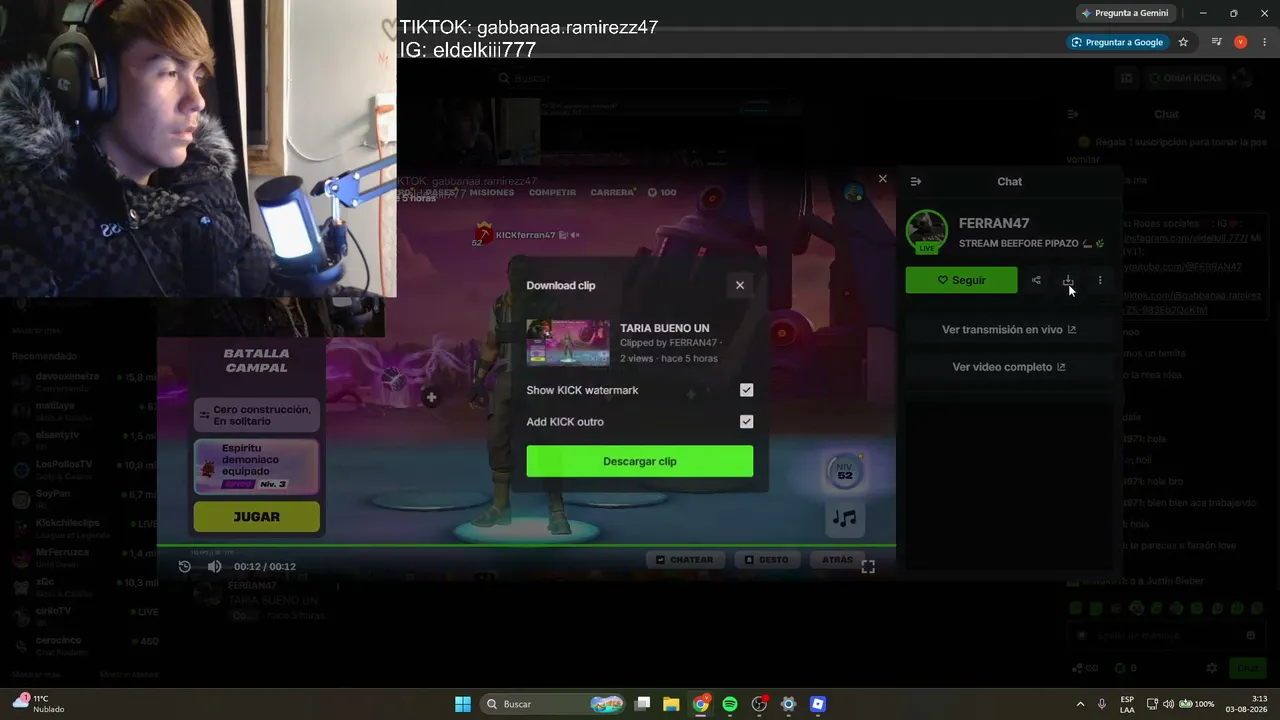
Task: Click the microphone icon in the system tray
Action: tap(1102, 704)
